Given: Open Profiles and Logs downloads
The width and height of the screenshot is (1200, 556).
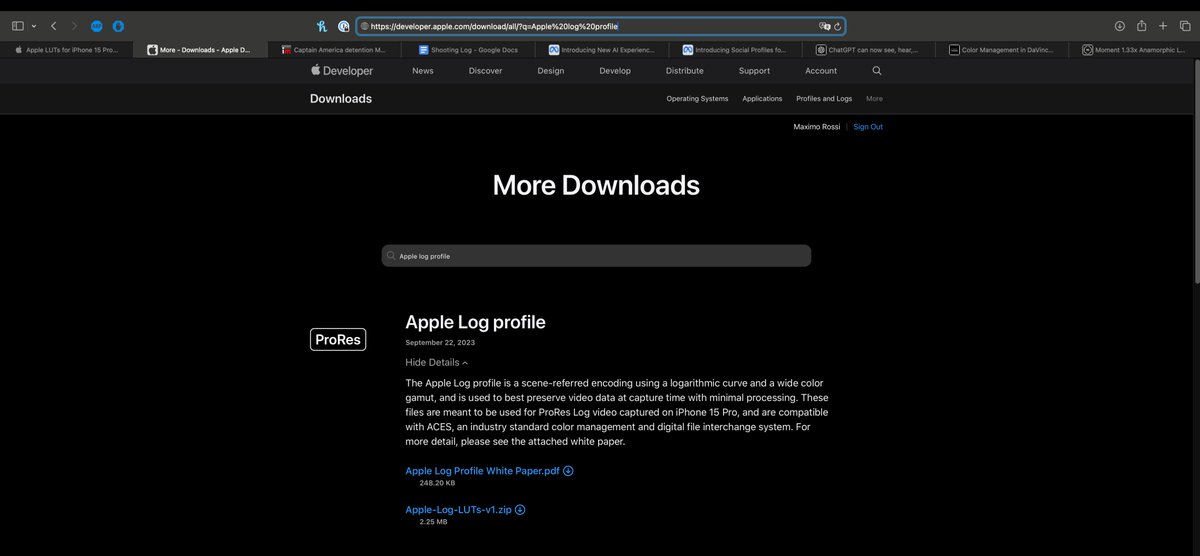Looking at the screenshot, I should [x=824, y=99].
